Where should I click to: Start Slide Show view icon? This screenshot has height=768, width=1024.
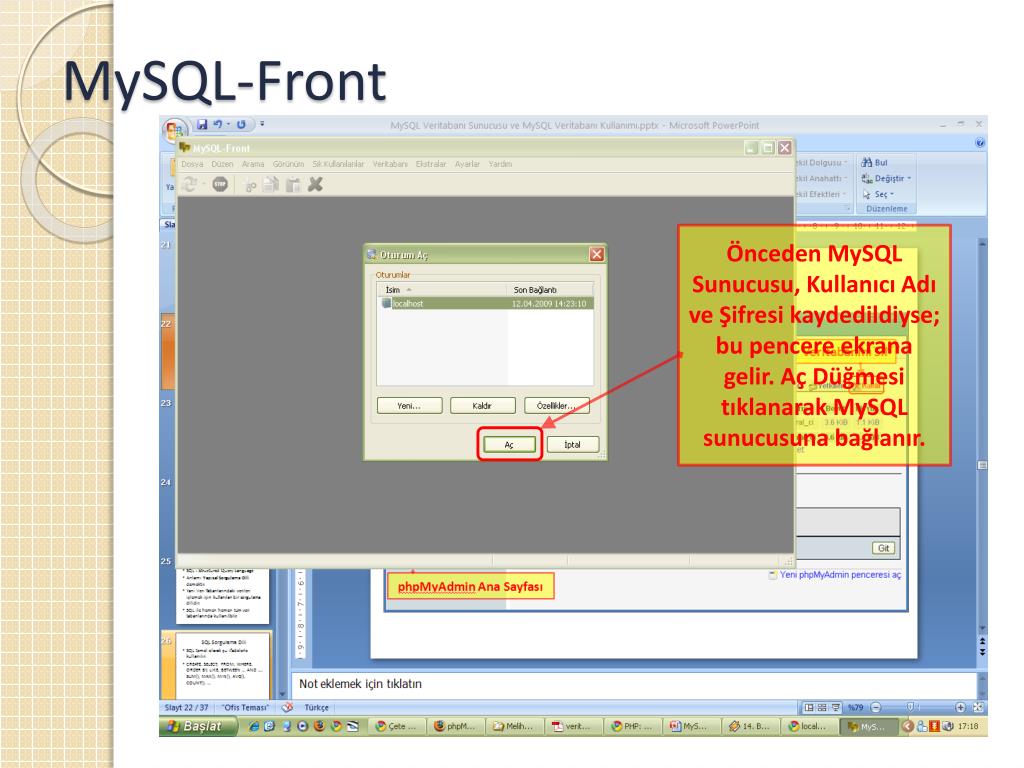(x=835, y=707)
